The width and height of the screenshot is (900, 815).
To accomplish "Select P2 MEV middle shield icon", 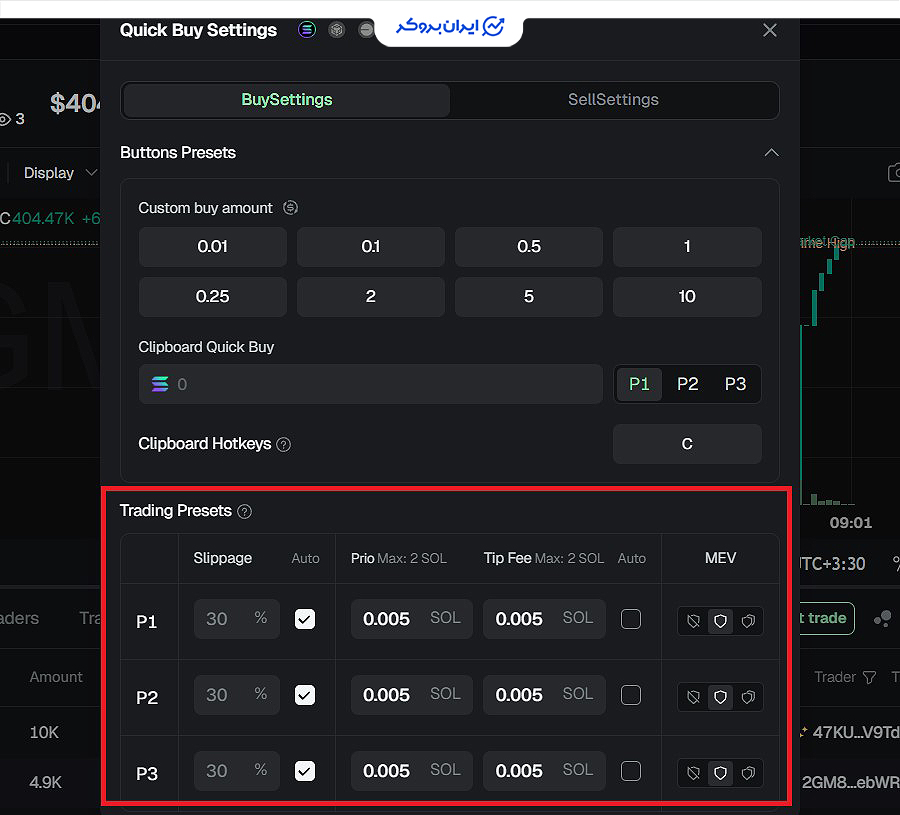I will click(x=720, y=697).
